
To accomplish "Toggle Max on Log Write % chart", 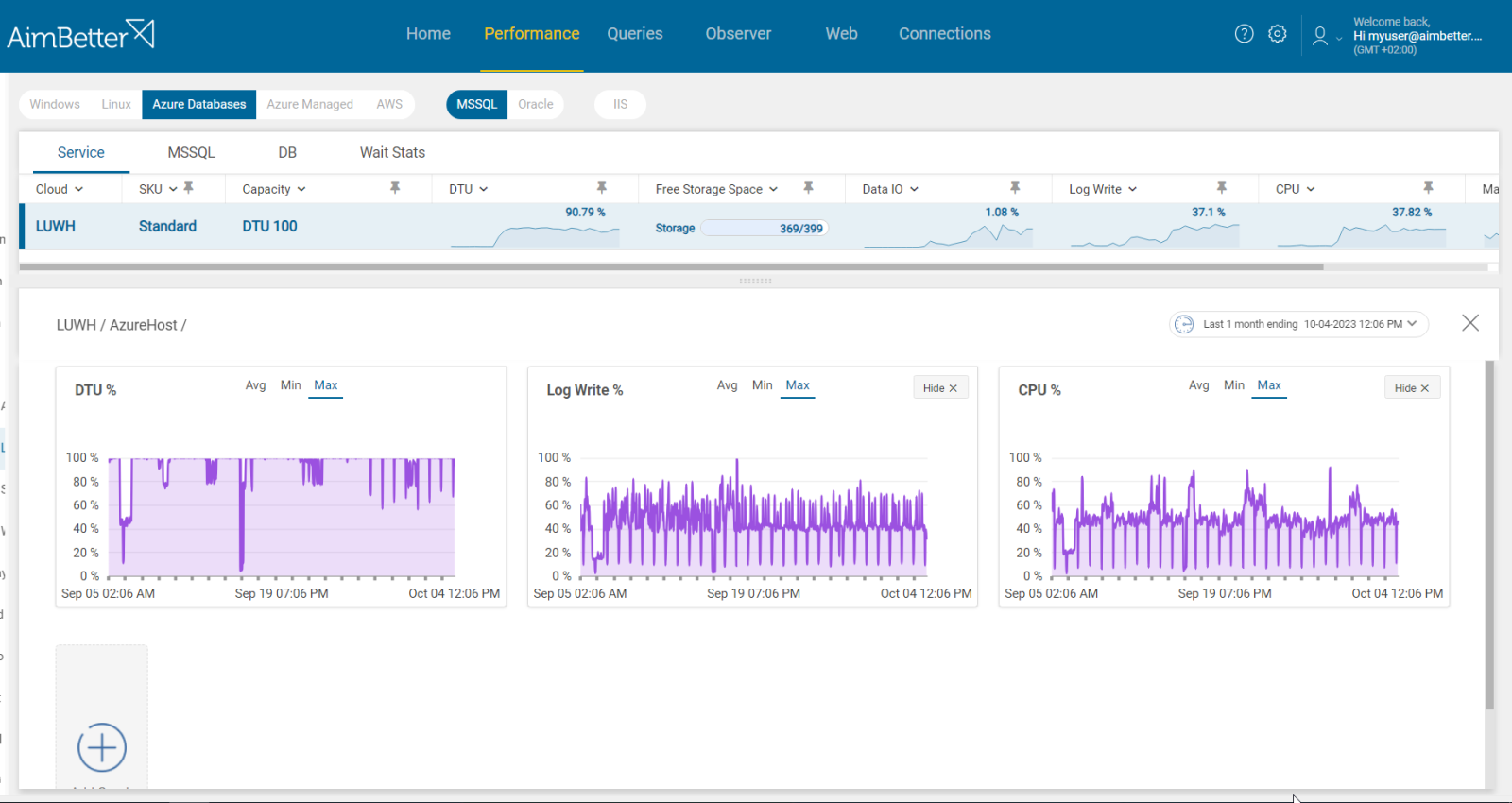I will coord(798,385).
